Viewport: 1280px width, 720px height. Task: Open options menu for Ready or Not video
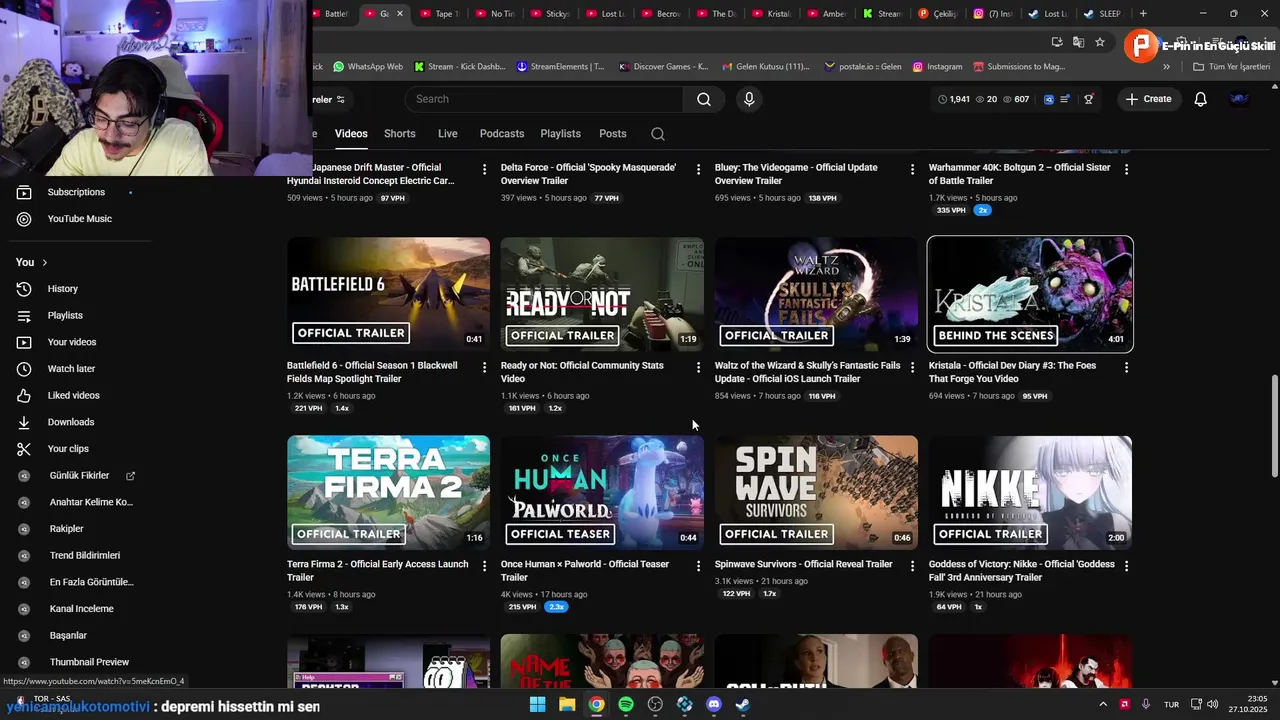pyautogui.click(x=698, y=367)
